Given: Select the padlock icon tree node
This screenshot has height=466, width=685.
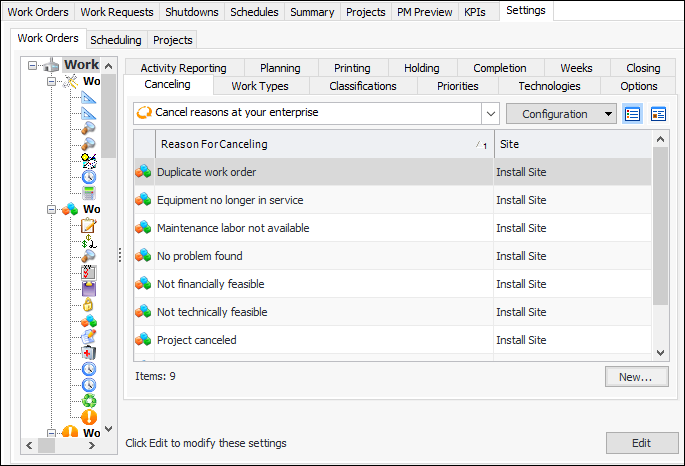Looking at the screenshot, I should pos(89,304).
